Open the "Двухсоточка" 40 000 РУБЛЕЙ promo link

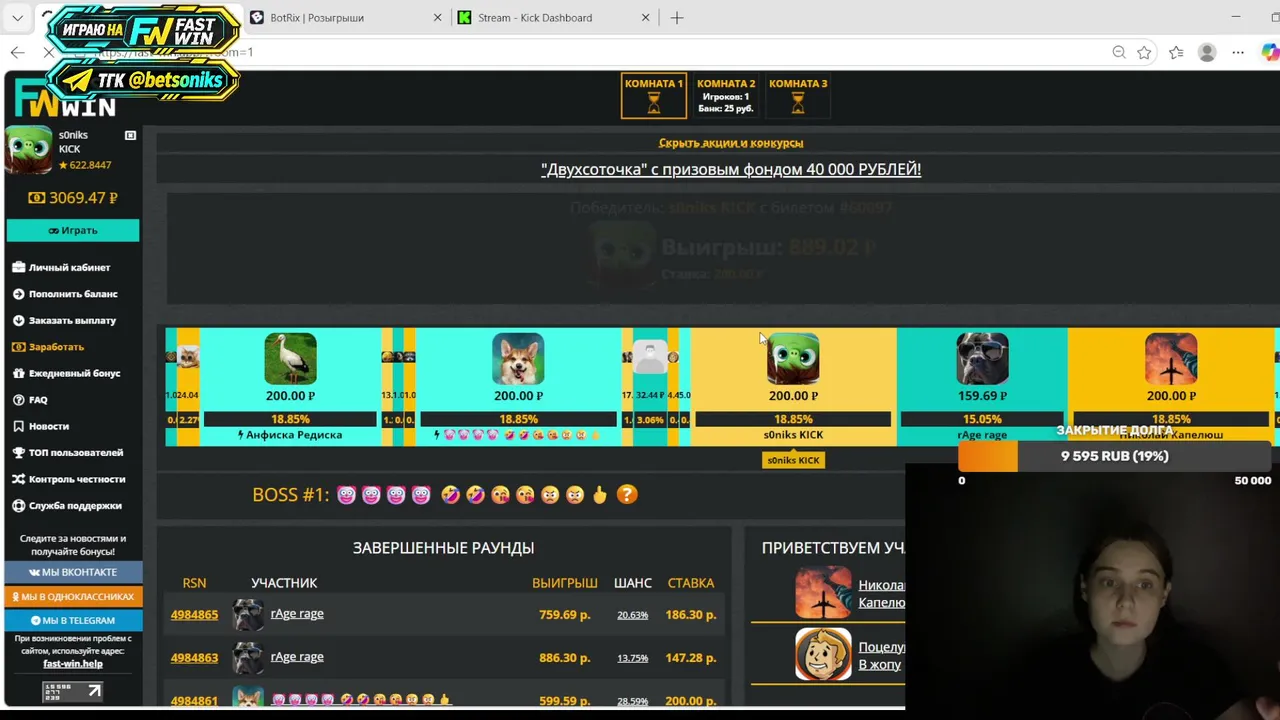click(x=731, y=170)
